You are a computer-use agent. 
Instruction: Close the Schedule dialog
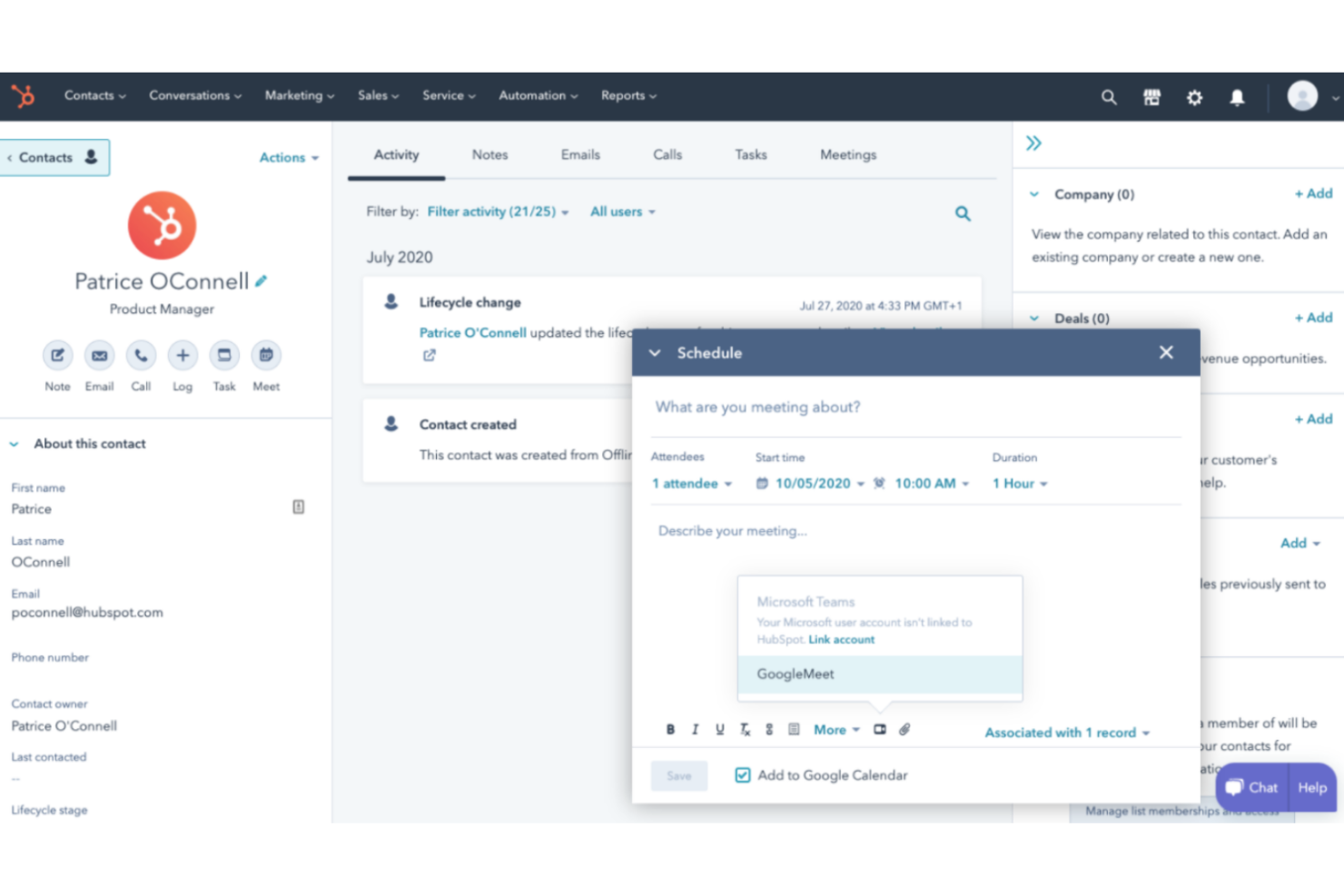click(x=1166, y=352)
